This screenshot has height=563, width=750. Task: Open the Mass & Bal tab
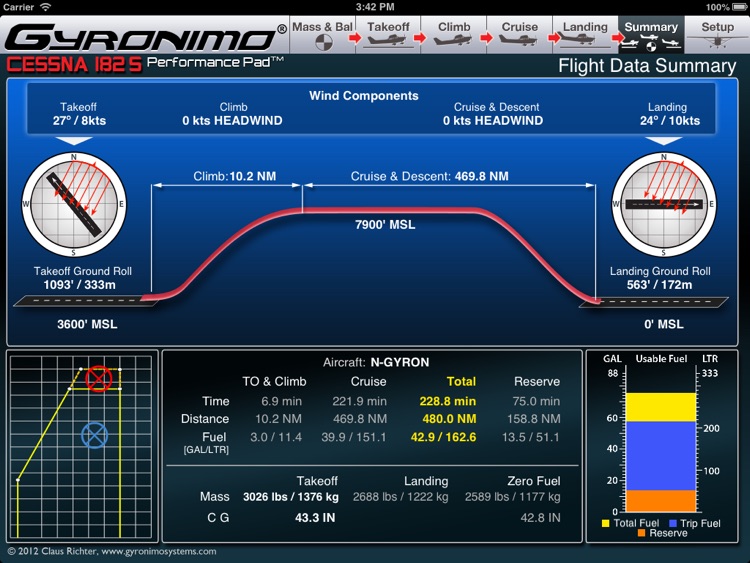322,34
